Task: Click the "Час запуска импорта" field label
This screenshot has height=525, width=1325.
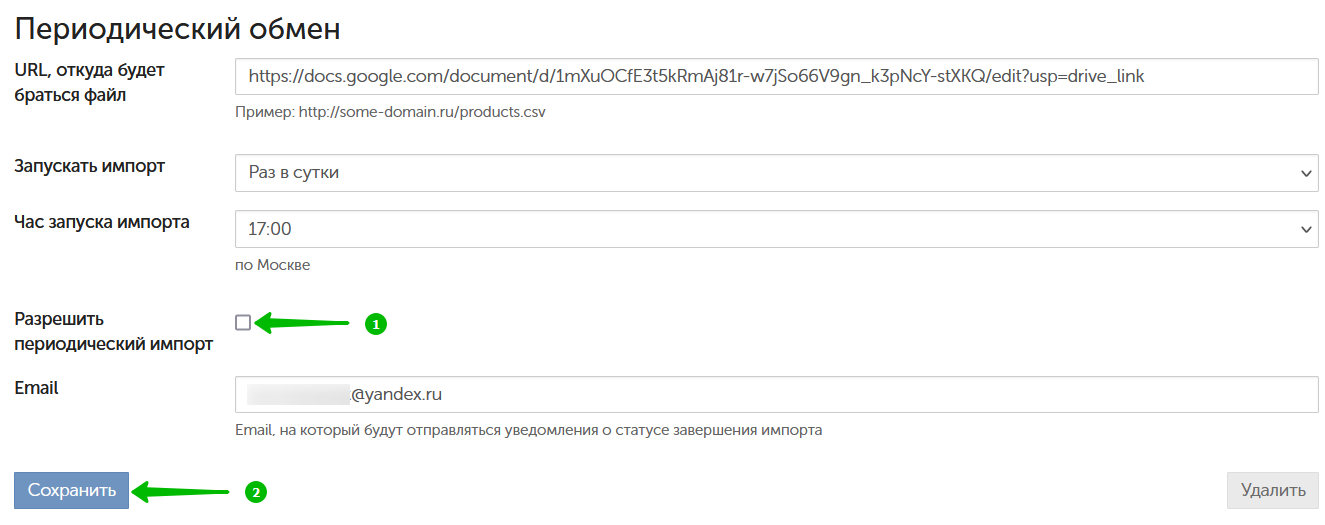Action: point(102,222)
